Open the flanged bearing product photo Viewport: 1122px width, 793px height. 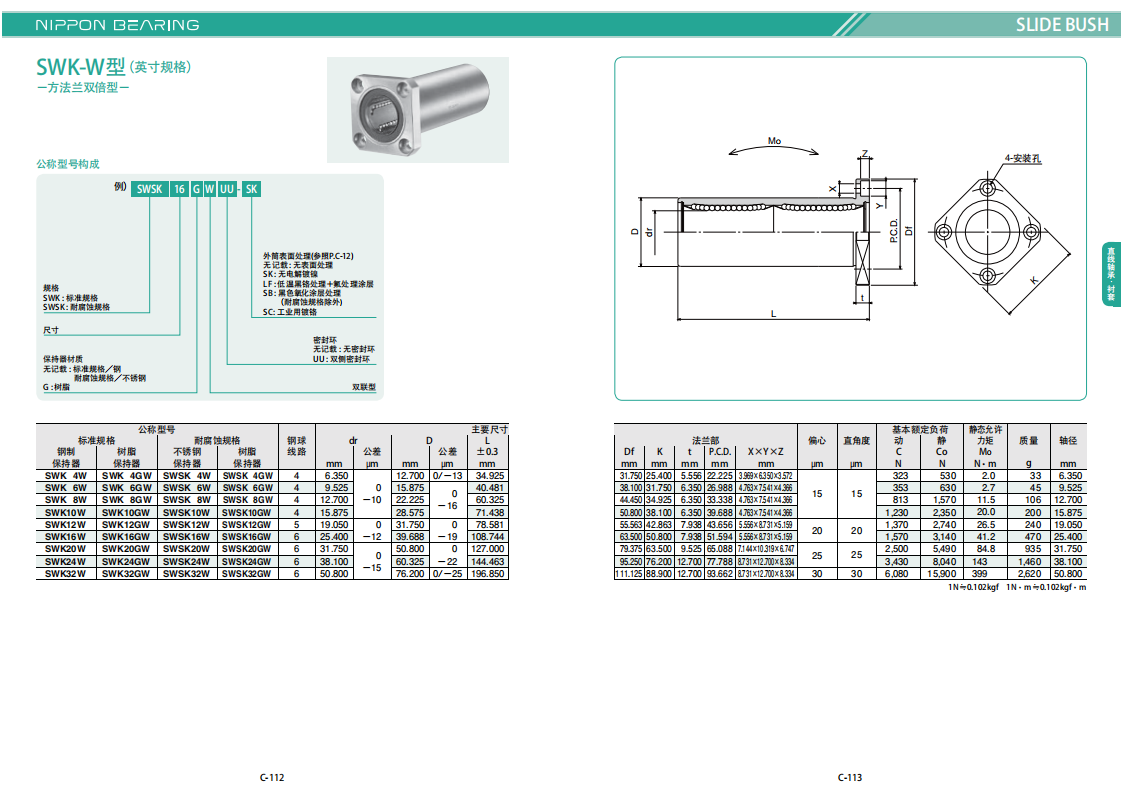(x=418, y=110)
